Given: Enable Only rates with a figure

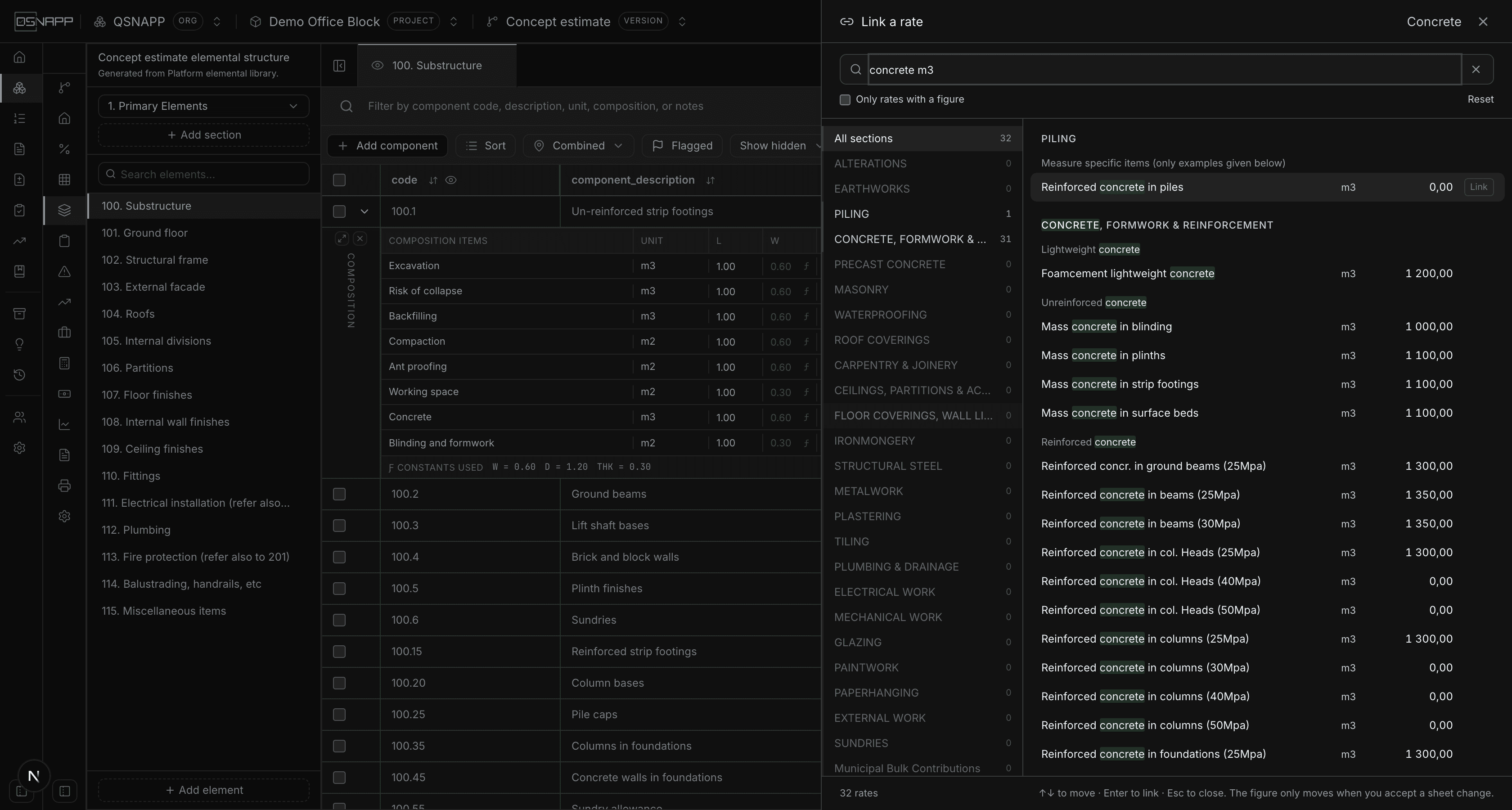Looking at the screenshot, I should click(845, 100).
